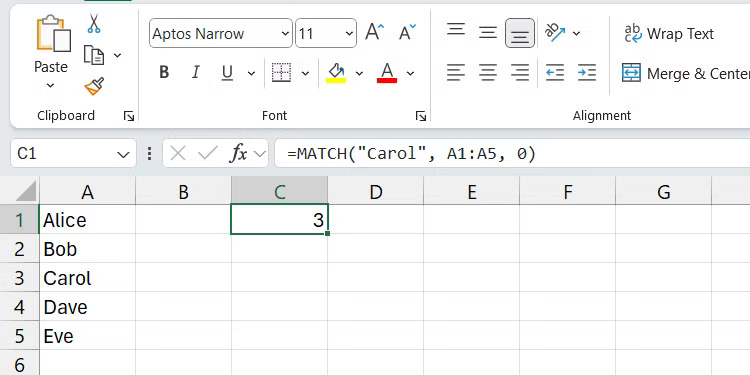Image resolution: width=750 pixels, height=375 pixels.
Task: Toggle bold formatting
Action: pyautogui.click(x=164, y=73)
